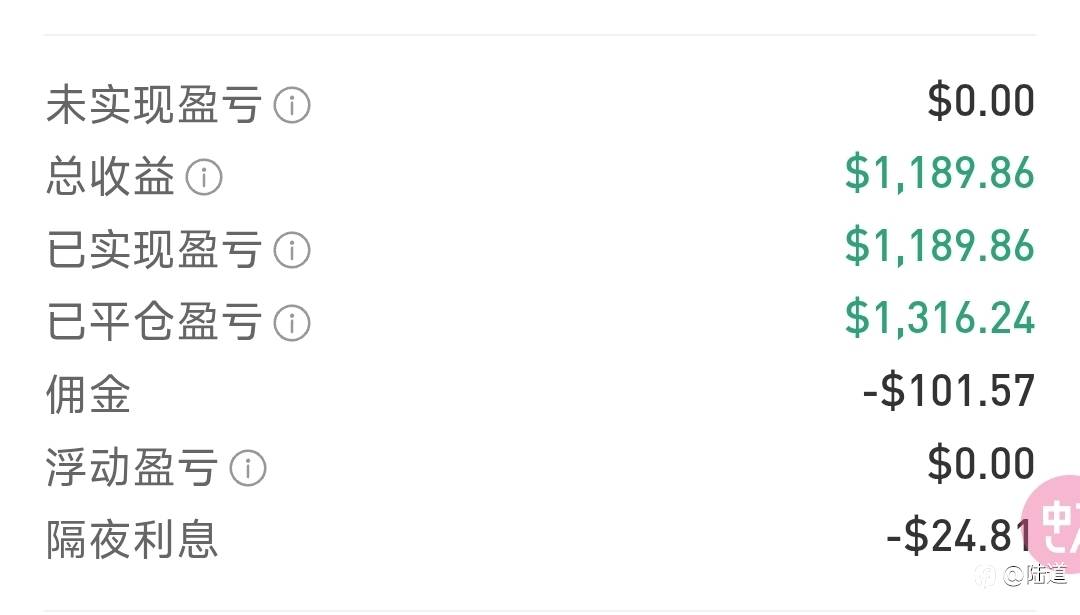Select the 未实现盈亏 label
The height and width of the screenshot is (615, 1080).
click(x=154, y=105)
